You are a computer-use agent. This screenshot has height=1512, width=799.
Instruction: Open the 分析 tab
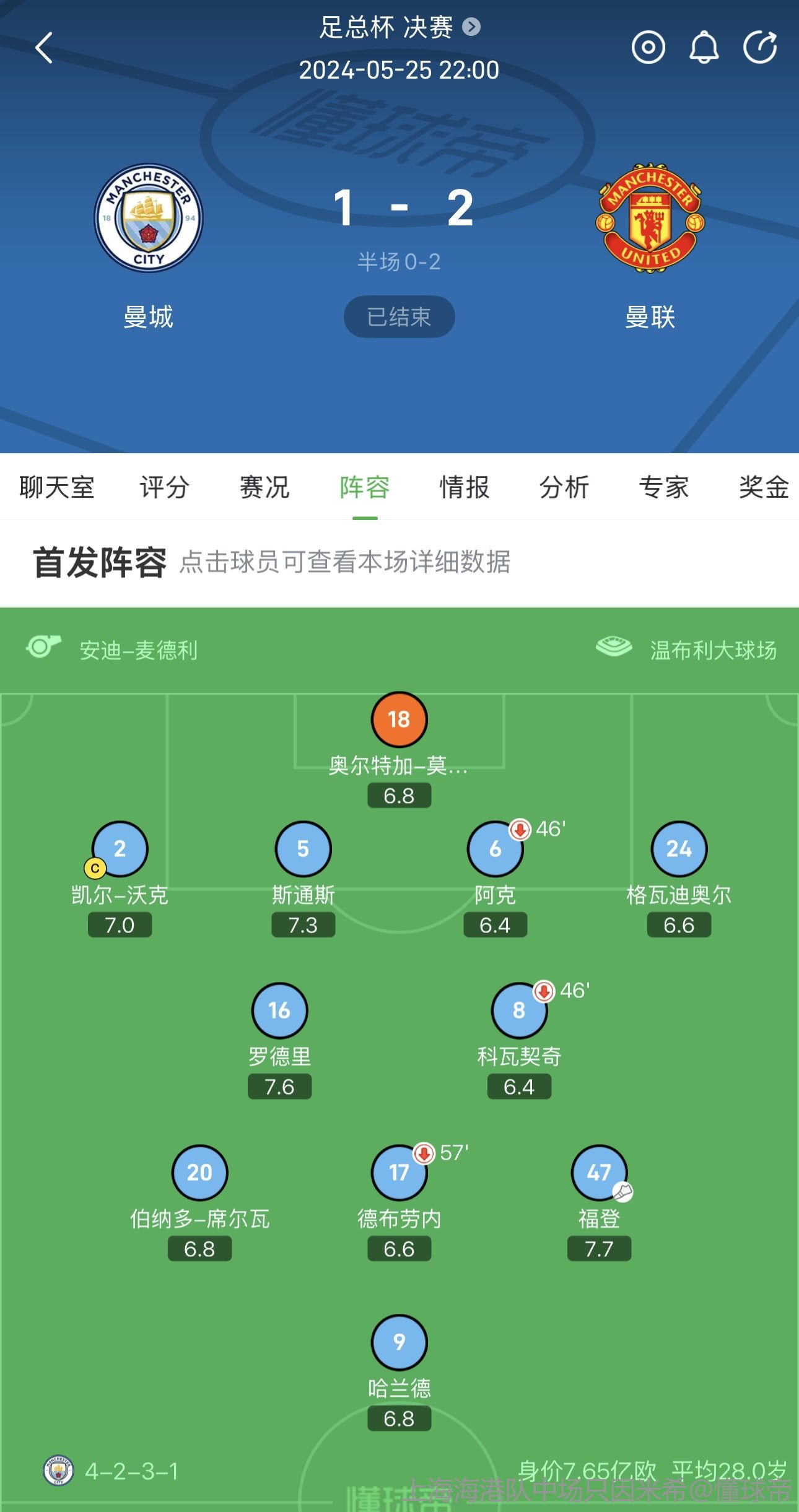pyautogui.click(x=564, y=487)
